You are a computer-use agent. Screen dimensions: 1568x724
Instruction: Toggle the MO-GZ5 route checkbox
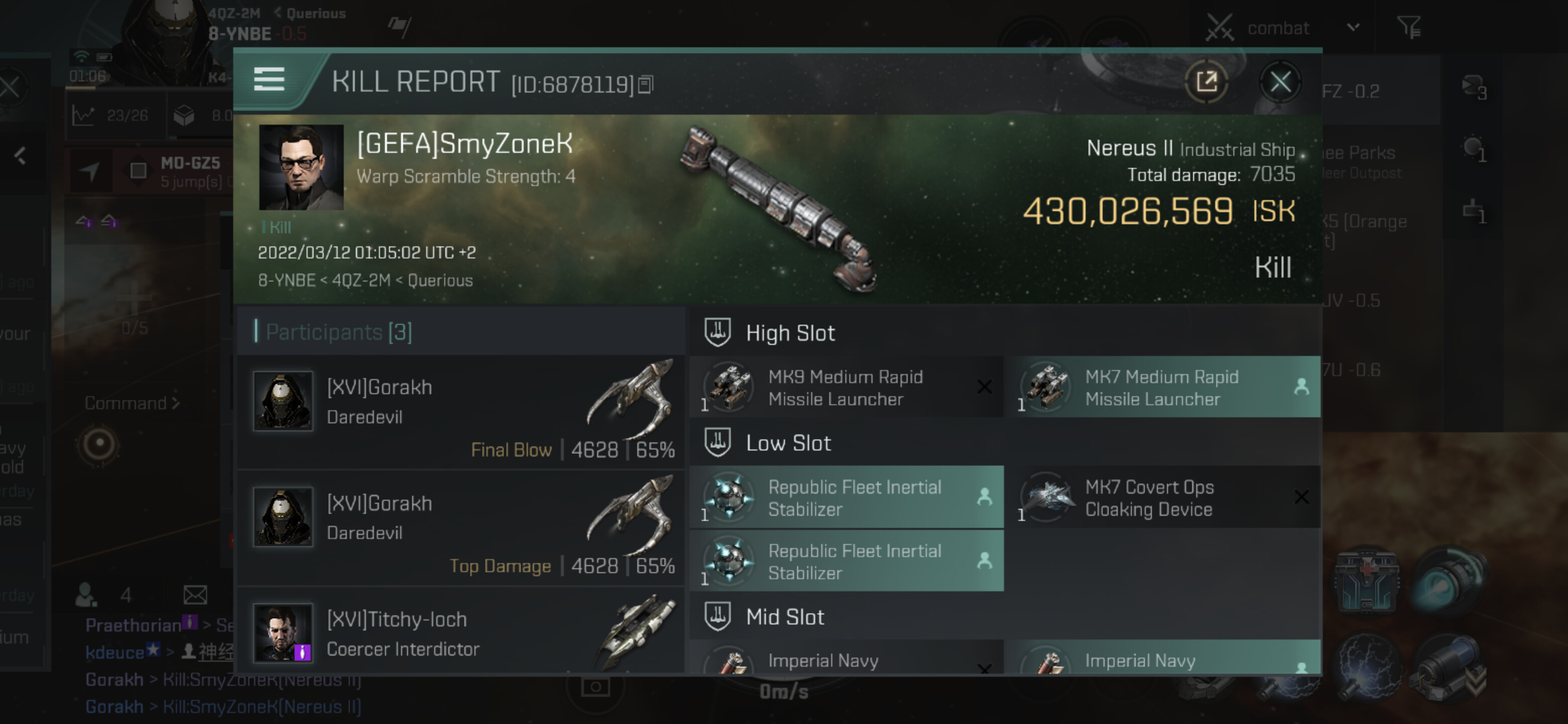click(x=138, y=170)
